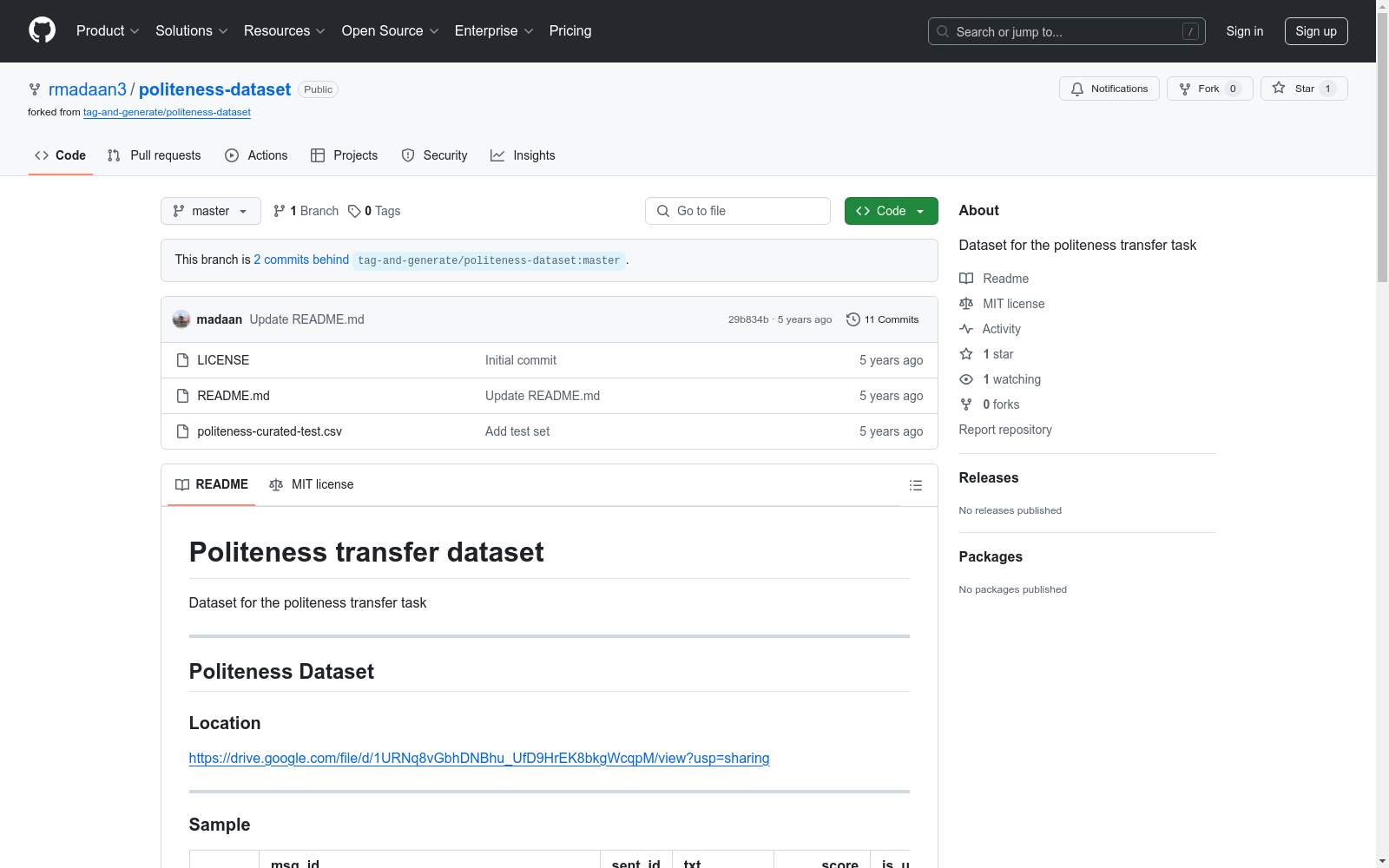Click the Releases heading link

pos(989,478)
